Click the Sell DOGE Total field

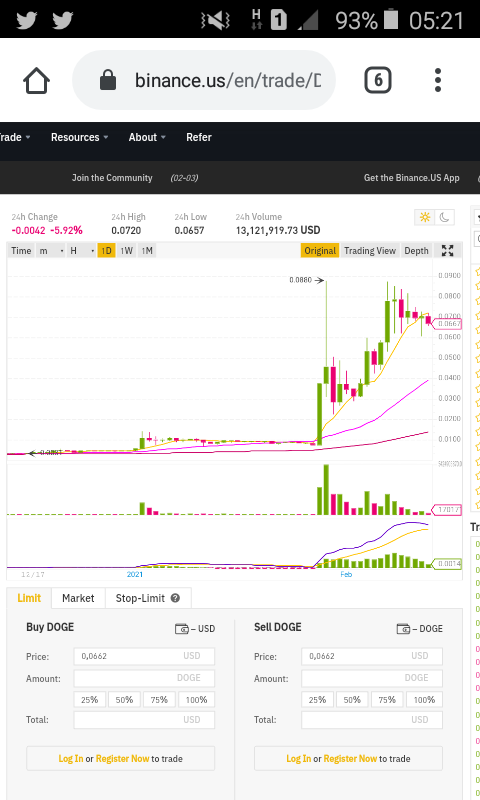[x=372, y=720]
